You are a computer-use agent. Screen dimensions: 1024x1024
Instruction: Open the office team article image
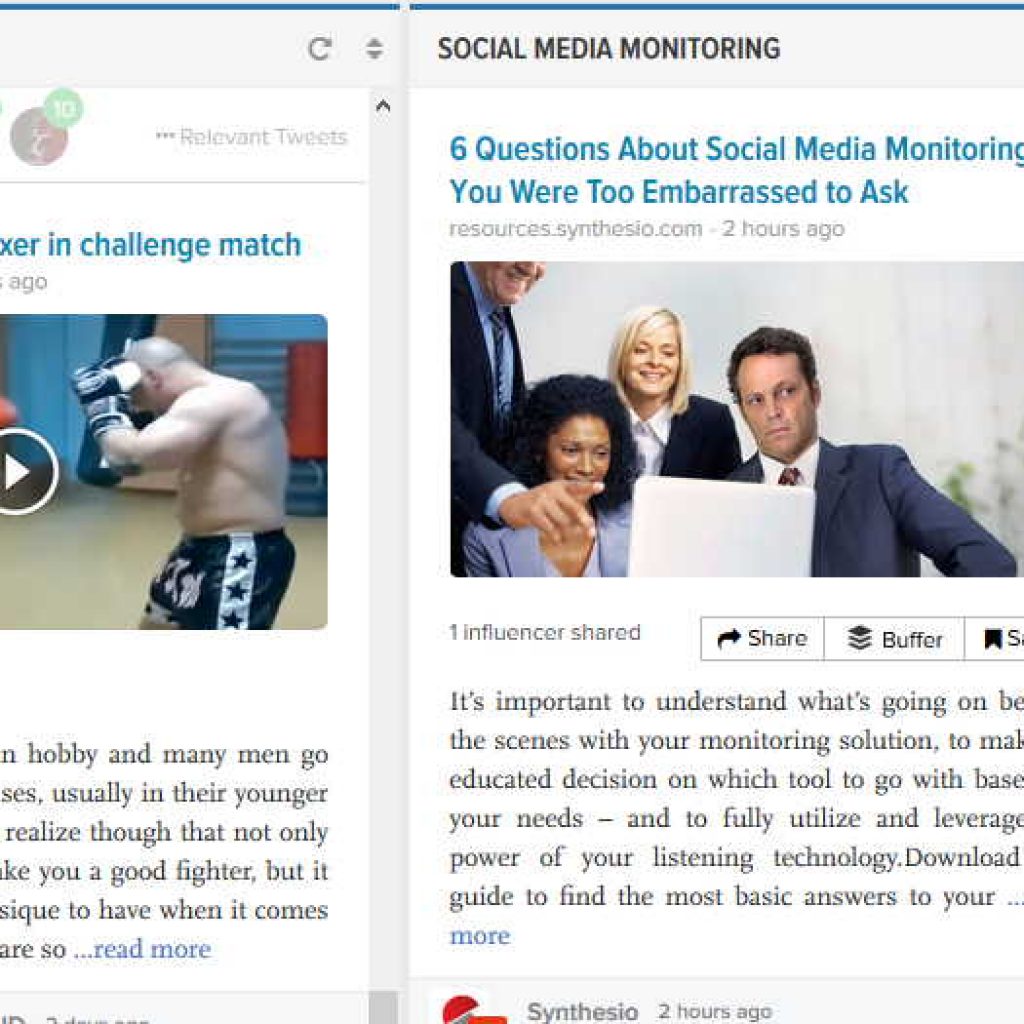737,419
